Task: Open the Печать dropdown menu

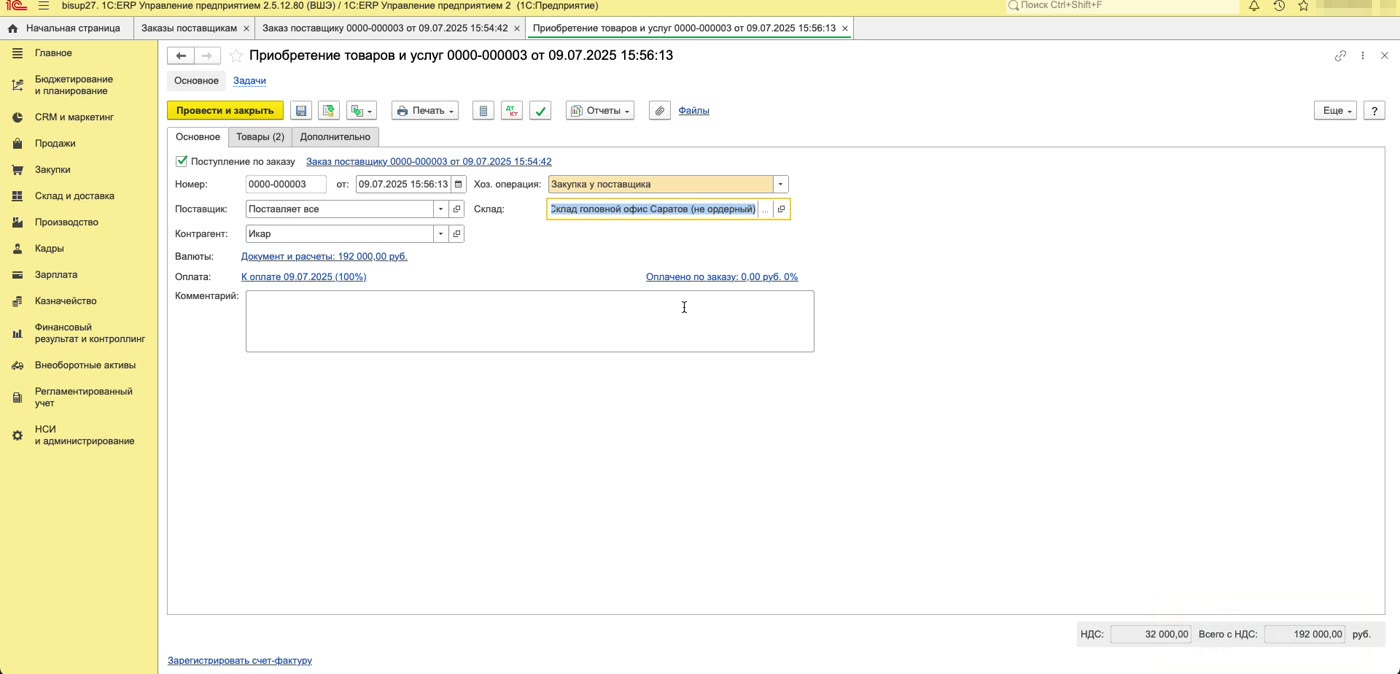Action: tap(425, 111)
